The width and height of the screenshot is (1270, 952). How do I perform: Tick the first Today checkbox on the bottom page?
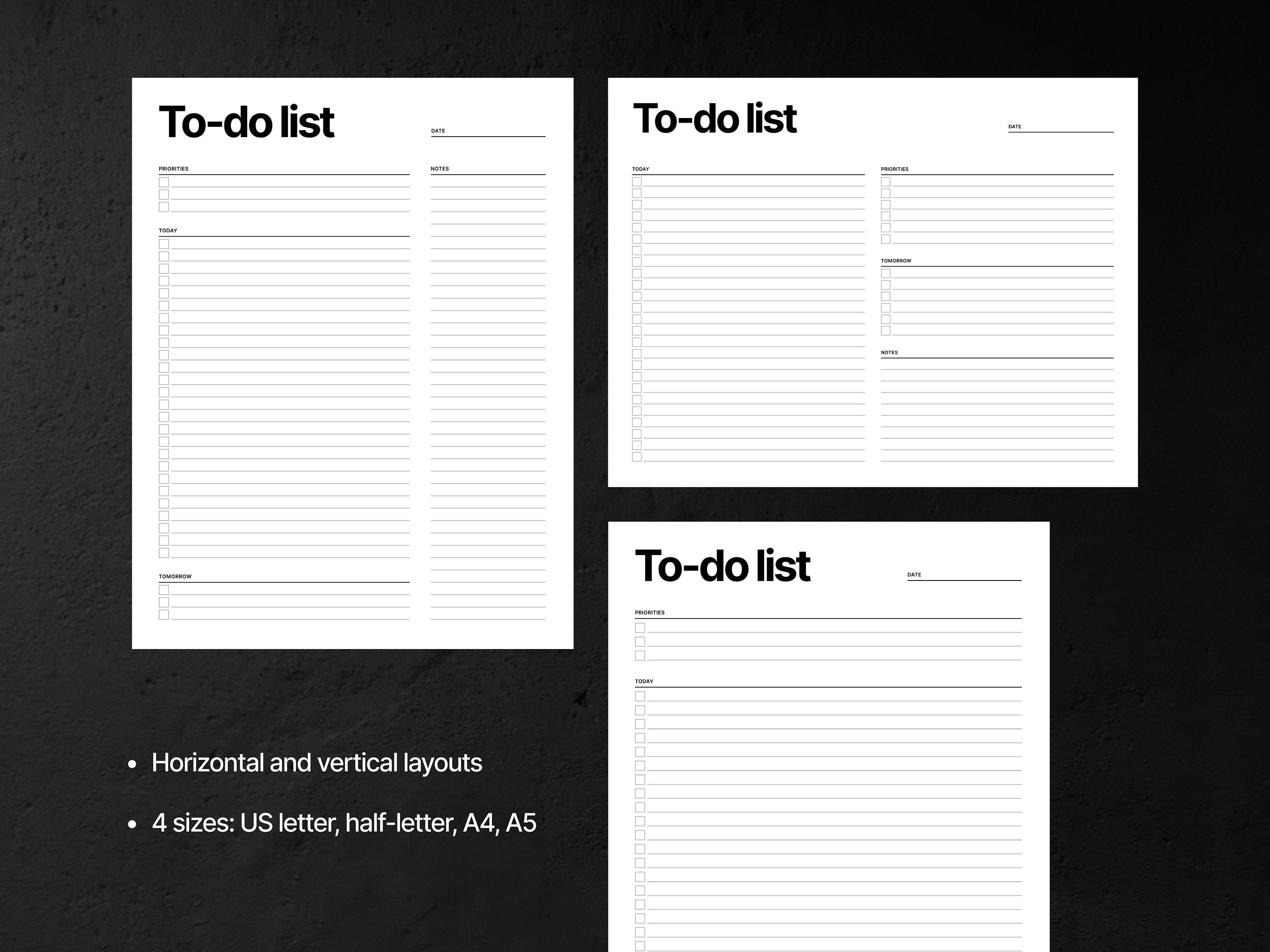point(640,696)
